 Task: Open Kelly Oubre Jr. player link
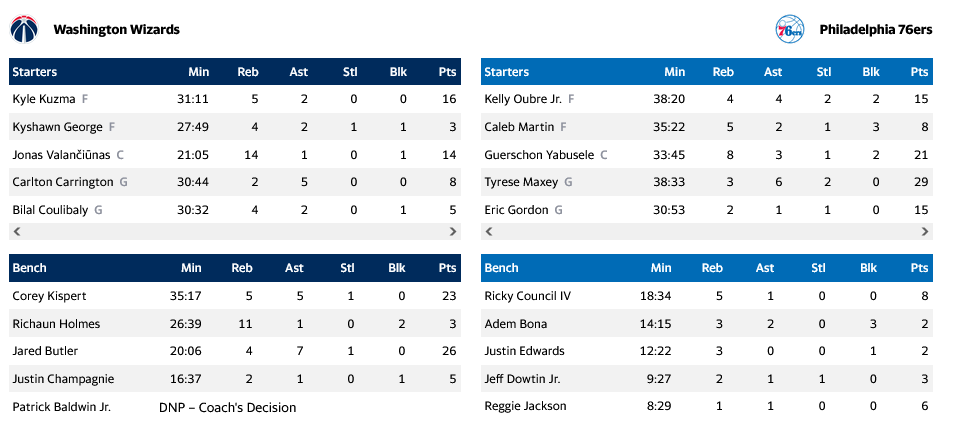523,99
